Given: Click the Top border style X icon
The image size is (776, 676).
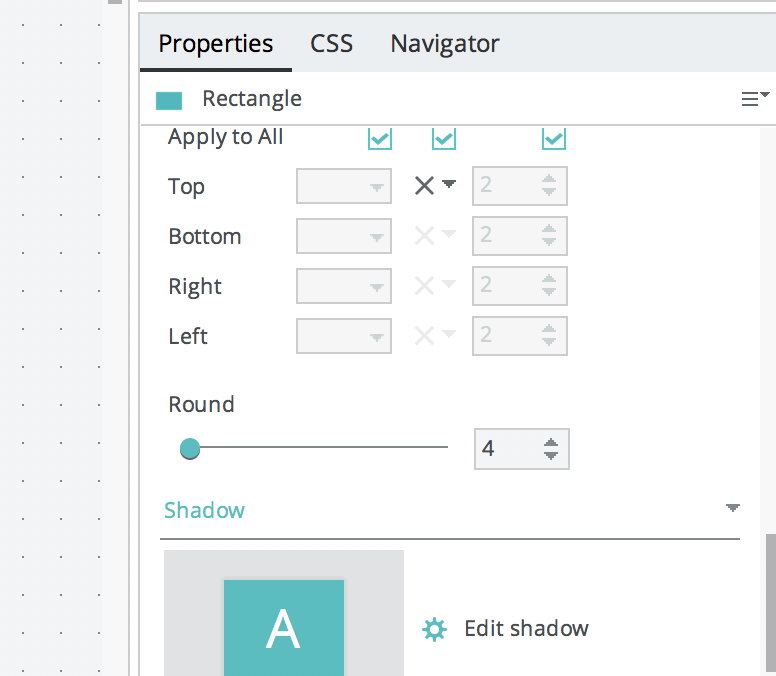Looking at the screenshot, I should coord(425,185).
